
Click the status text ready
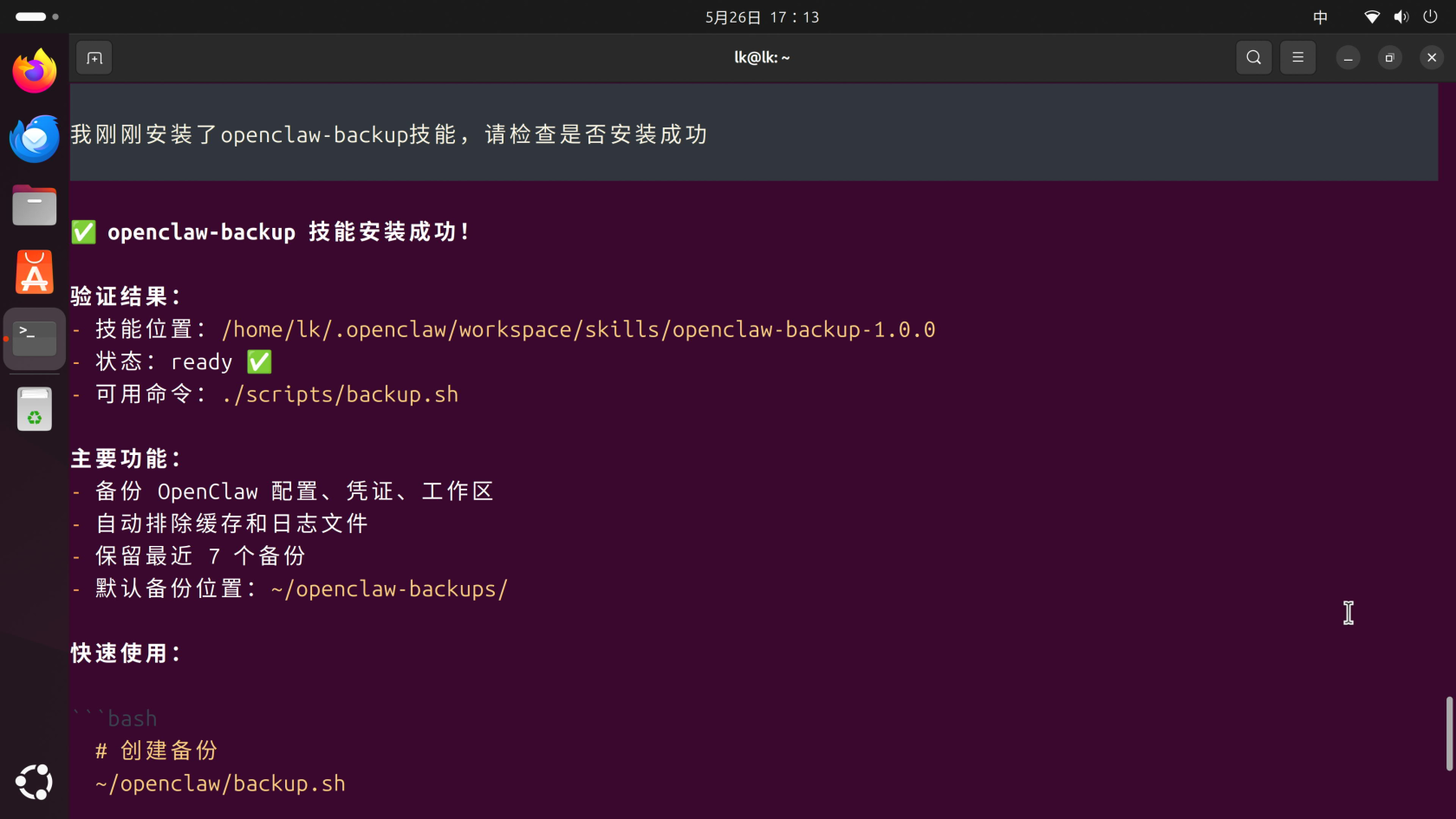(202, 362)
